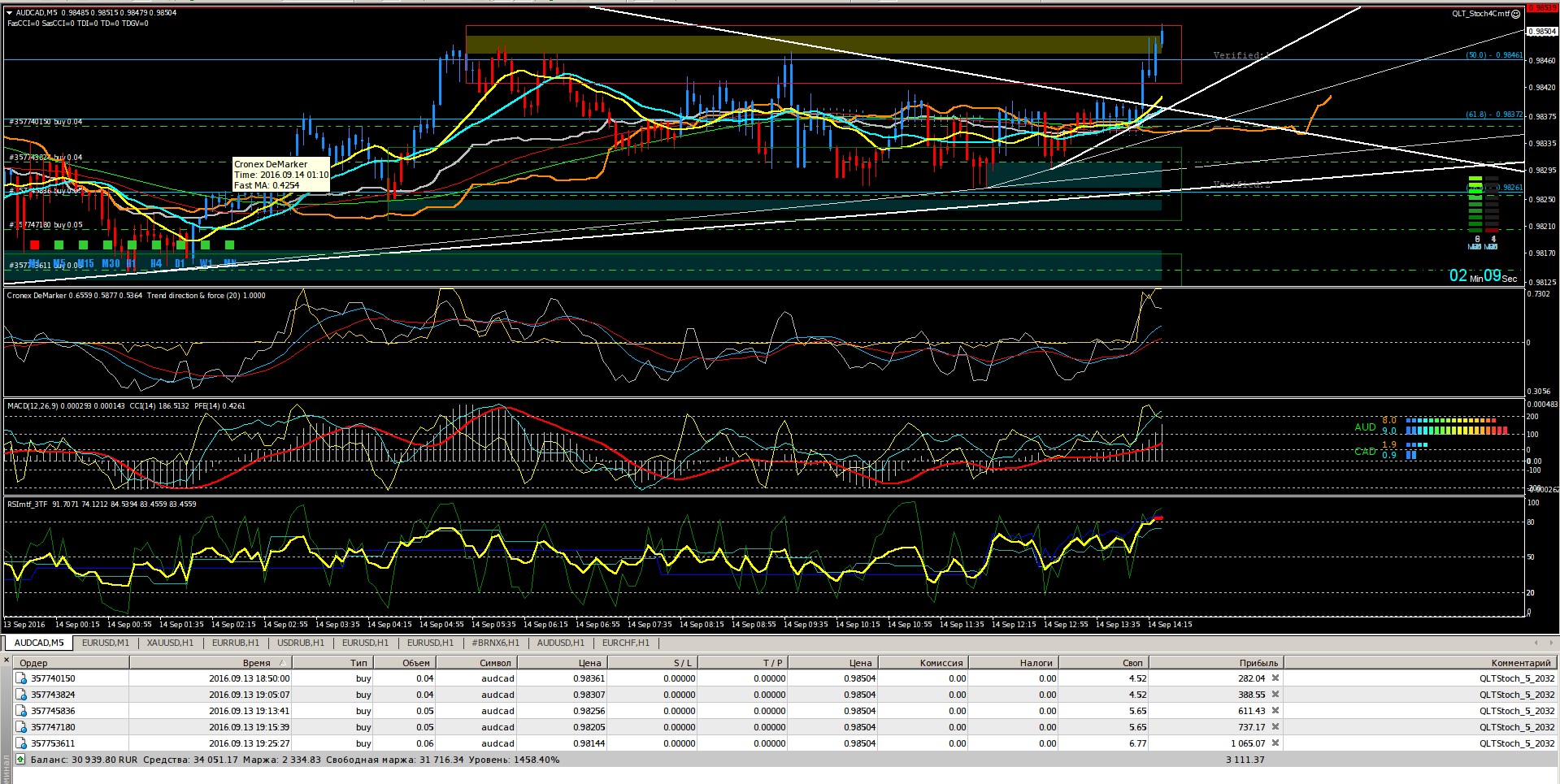Click the document icon of order 357747180
Screen dimensions: 1560x784
coord(21,727)
